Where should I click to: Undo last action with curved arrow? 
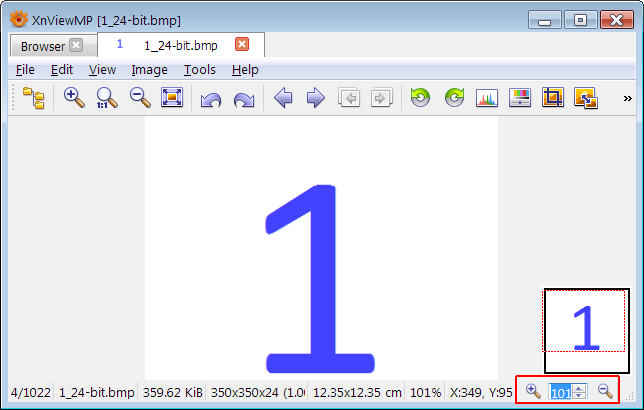(211, 99)
